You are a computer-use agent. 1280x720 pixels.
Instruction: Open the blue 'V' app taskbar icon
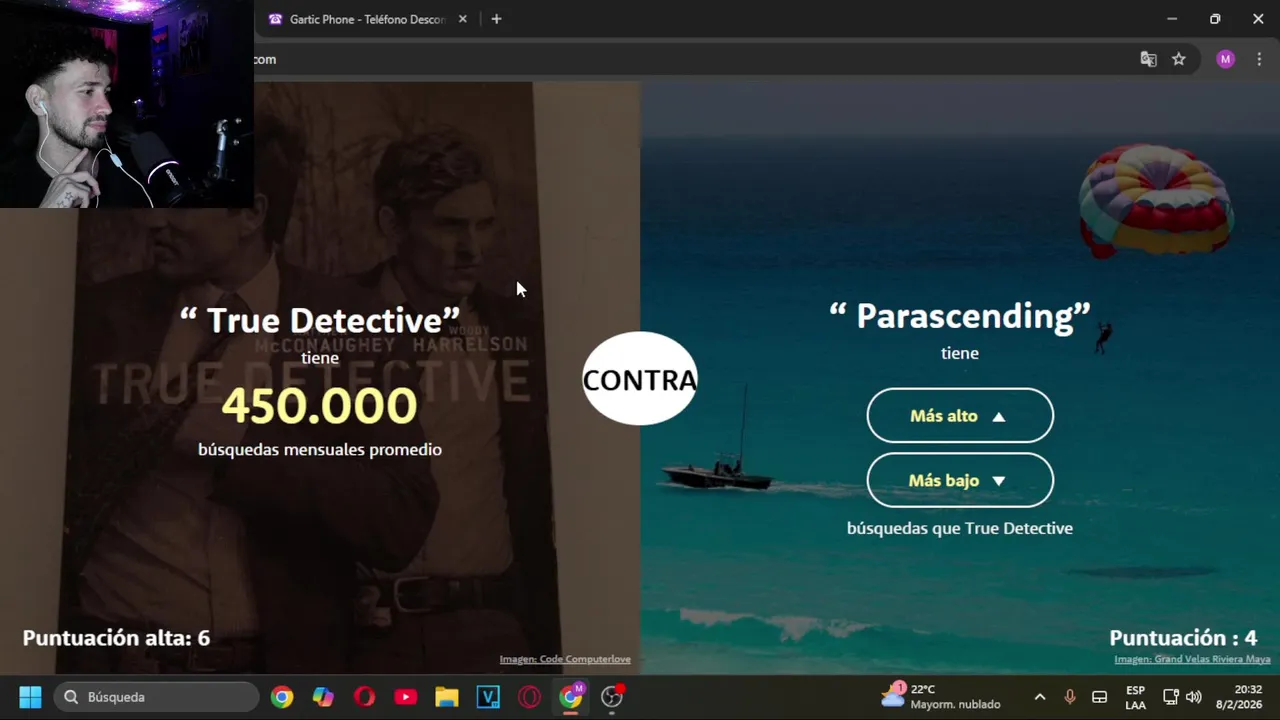(488, 697)
